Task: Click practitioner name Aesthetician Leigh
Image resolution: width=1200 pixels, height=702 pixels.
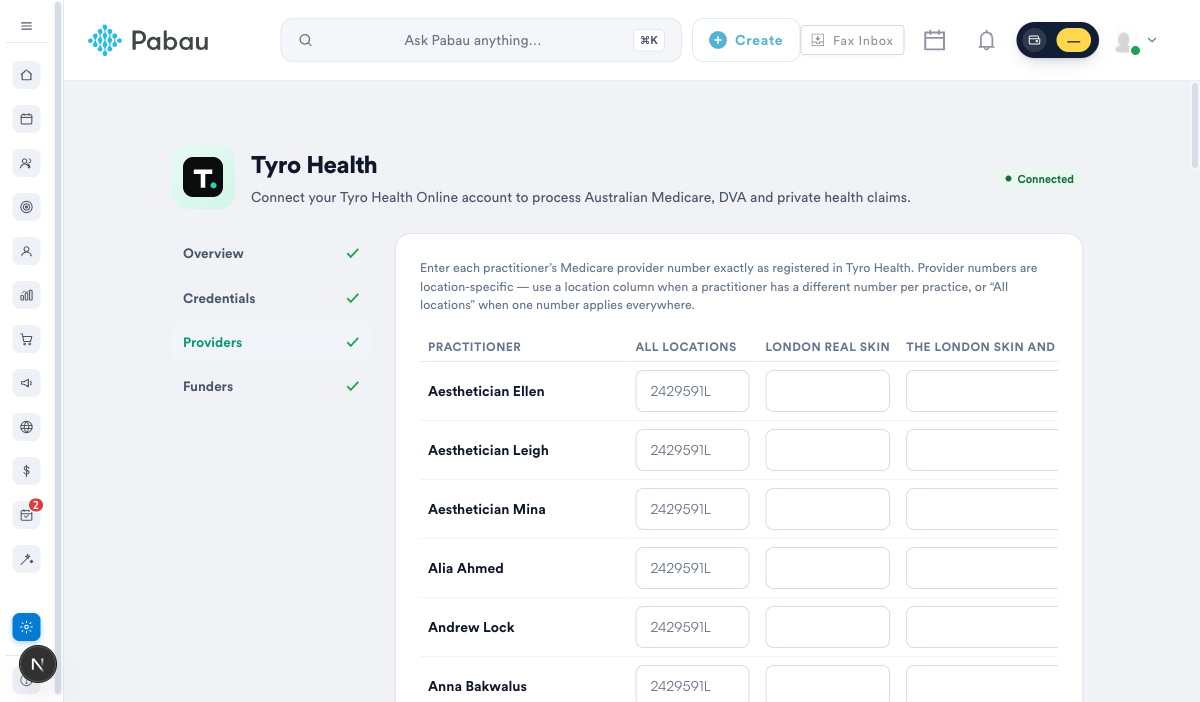Action: 488,450
